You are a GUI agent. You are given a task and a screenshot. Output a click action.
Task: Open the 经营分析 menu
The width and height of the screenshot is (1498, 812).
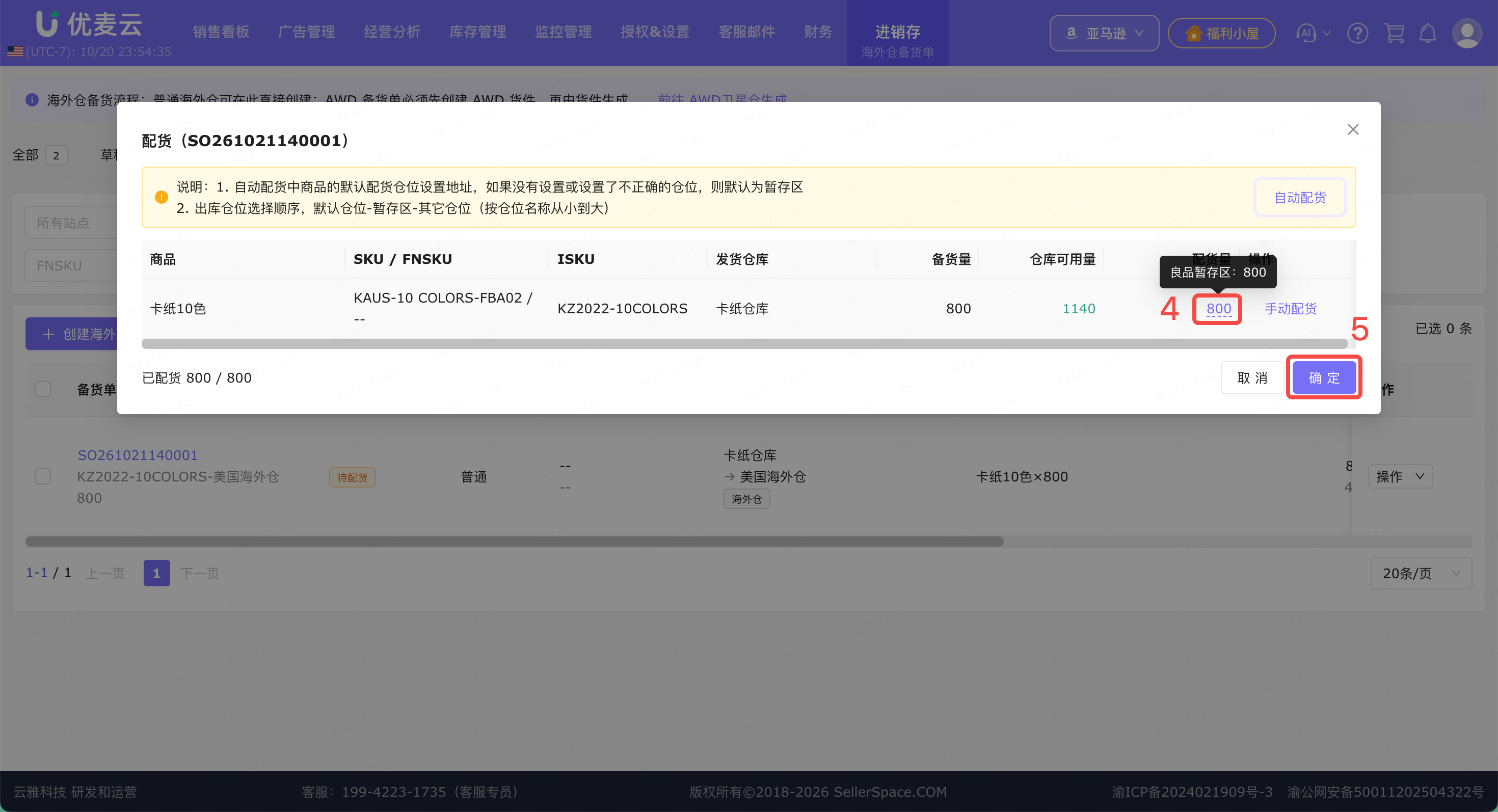(392, 32)
